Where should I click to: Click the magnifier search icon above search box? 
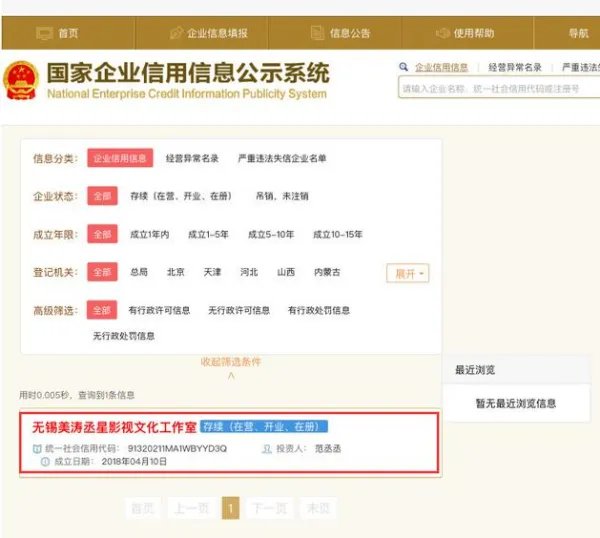click(x=404, y=67)
